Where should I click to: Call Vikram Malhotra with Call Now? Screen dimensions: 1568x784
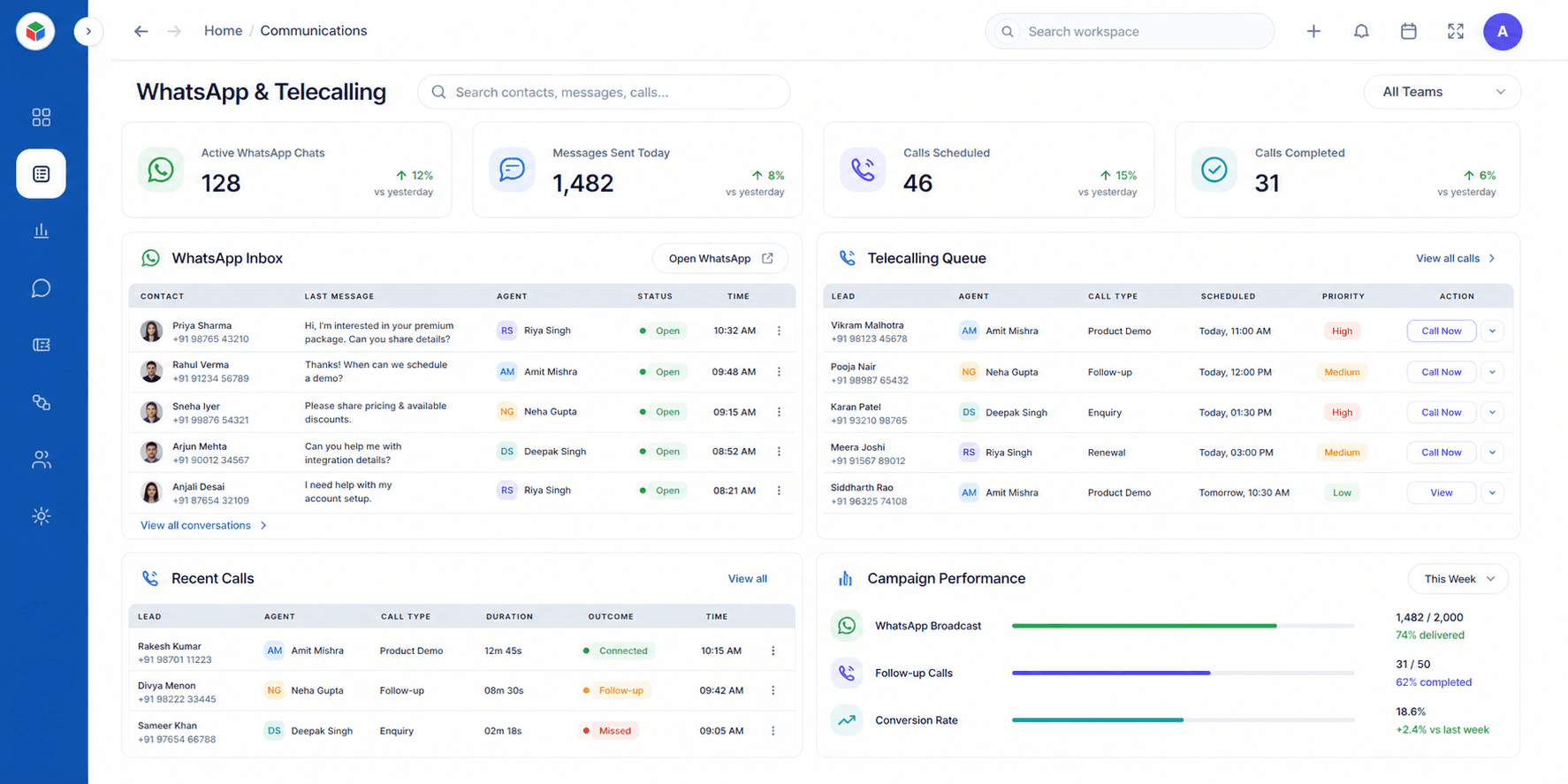point(1441,331)
